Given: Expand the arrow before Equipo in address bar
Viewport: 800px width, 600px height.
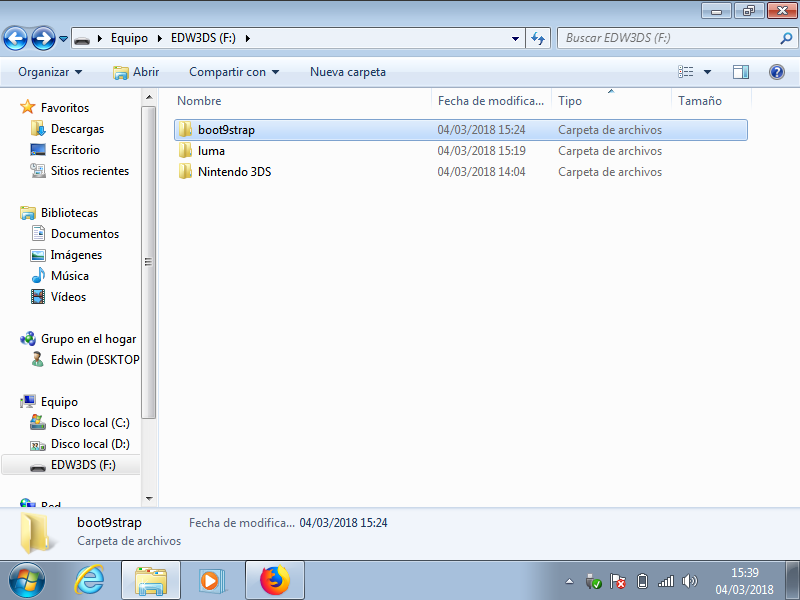Looking at the screenshot, I should [100, 38].
